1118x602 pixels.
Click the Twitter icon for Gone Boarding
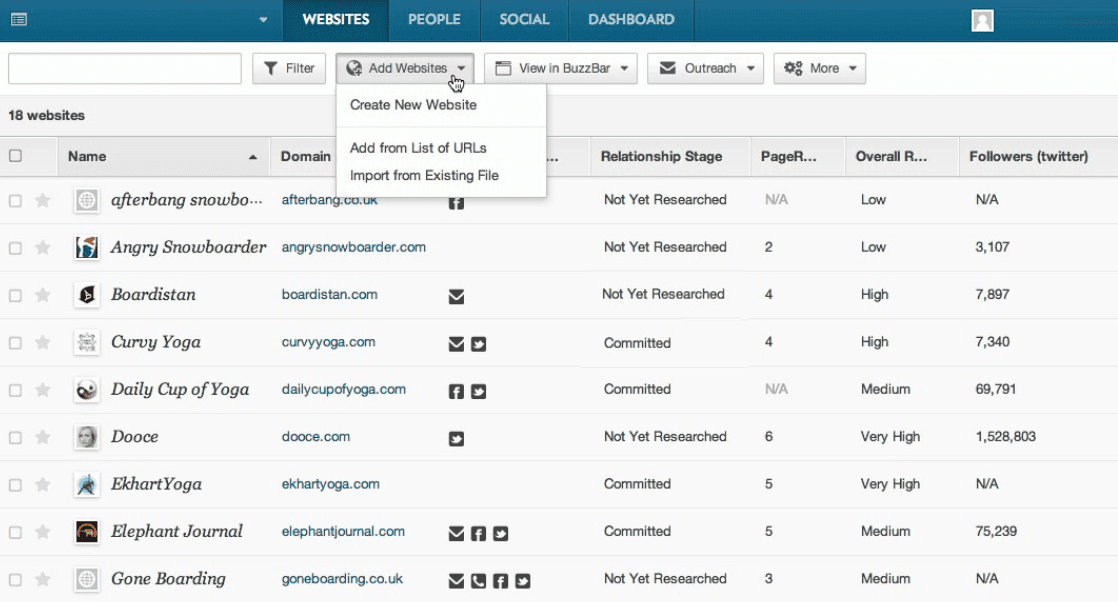tap(523, 581)
